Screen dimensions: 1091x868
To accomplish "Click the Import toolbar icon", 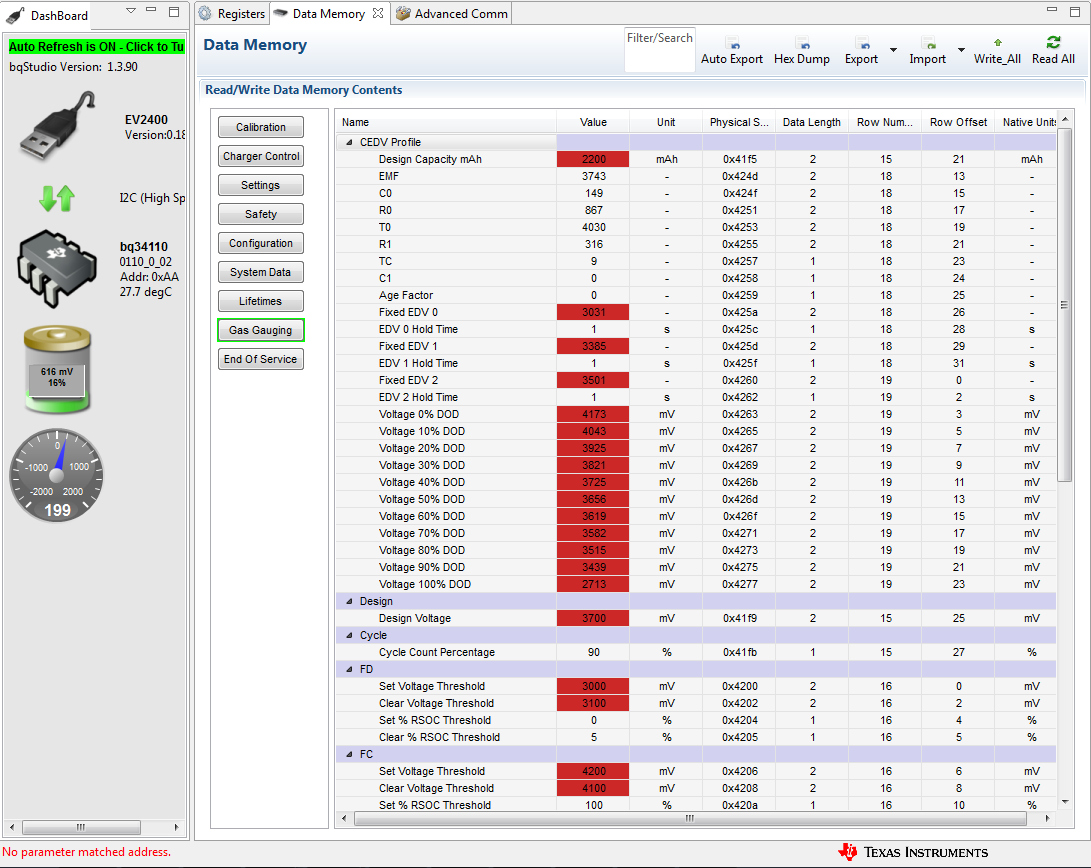I will (x=928, y=43).
